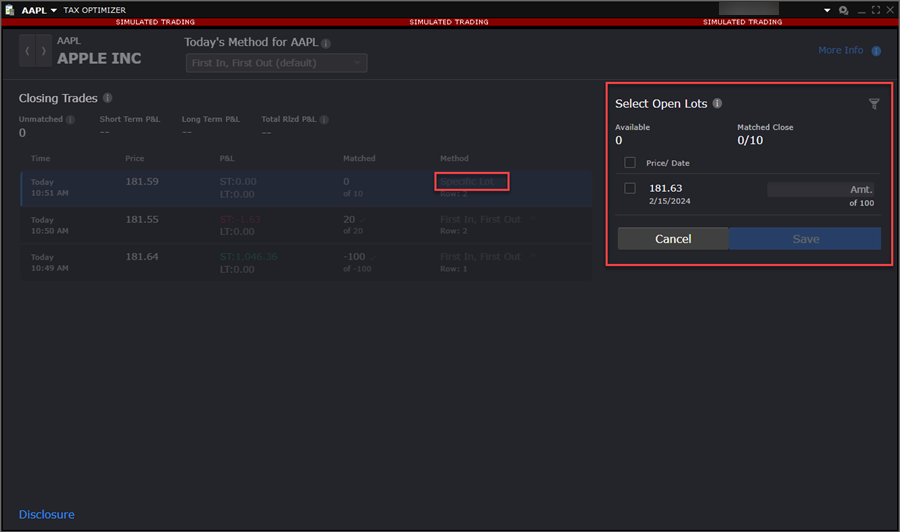Image resolution: width=900 pixels, height=532 pixels.
Task: Open Specific Lot method dropdown for 181.59 trade
Action: pyautogui.click(x=472, y=181)
